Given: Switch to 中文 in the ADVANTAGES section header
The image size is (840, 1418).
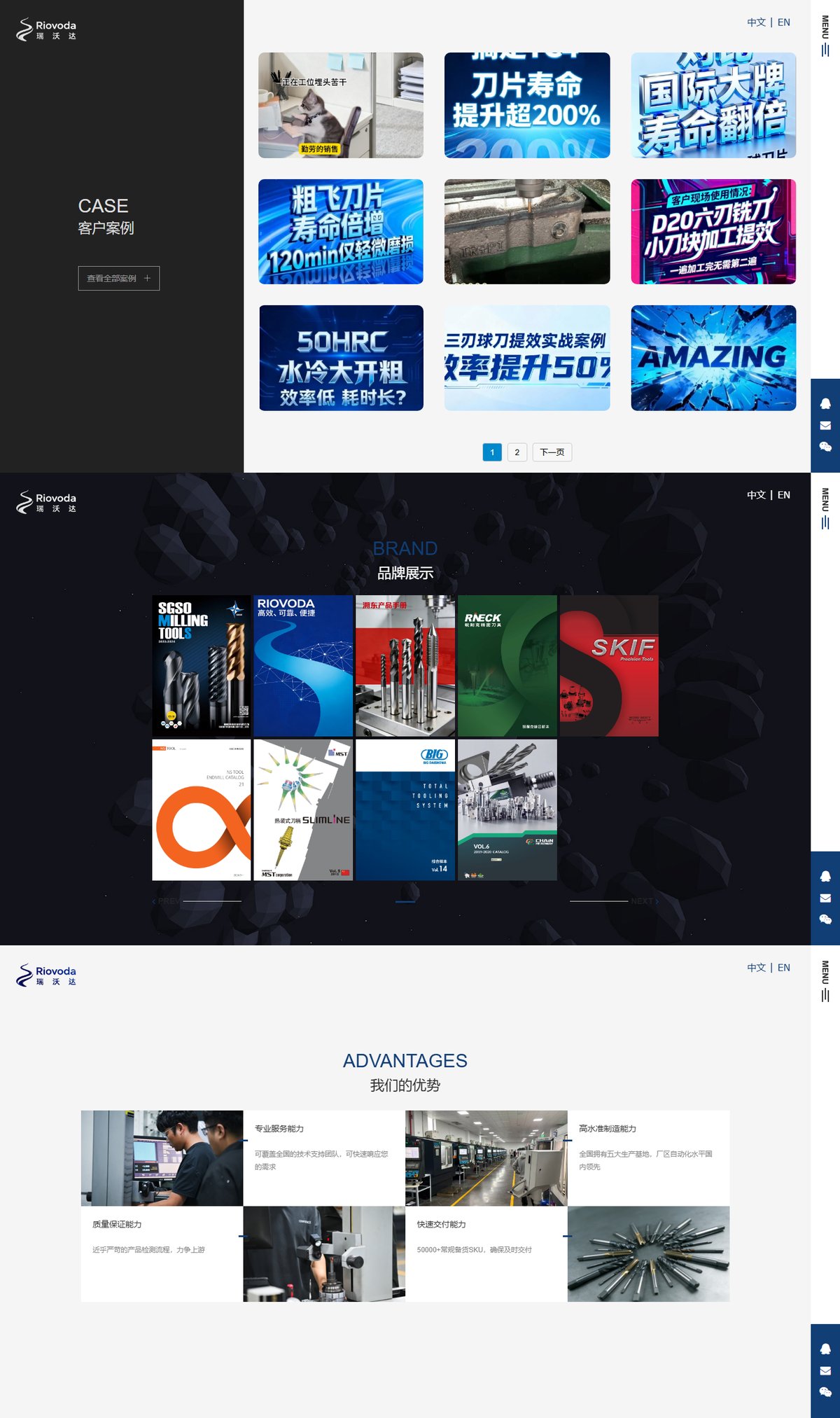Looking at the screenshot, I should click(x=756, y=968).
